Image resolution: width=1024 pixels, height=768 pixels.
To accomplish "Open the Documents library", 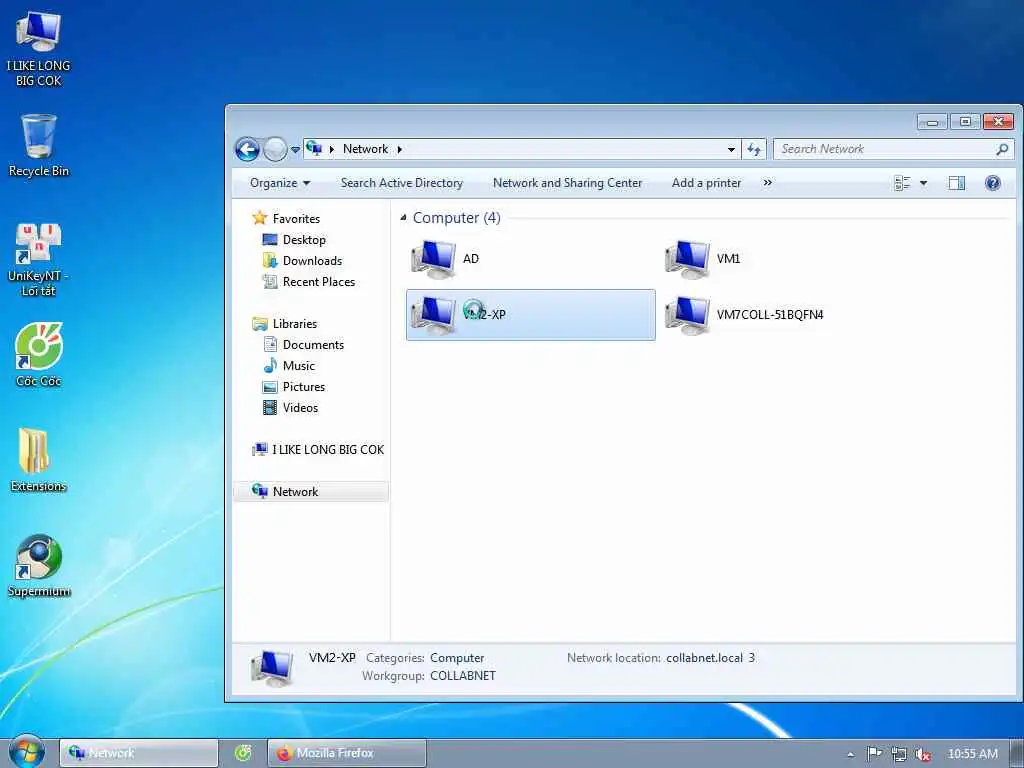I will click(x=313, y=345).
